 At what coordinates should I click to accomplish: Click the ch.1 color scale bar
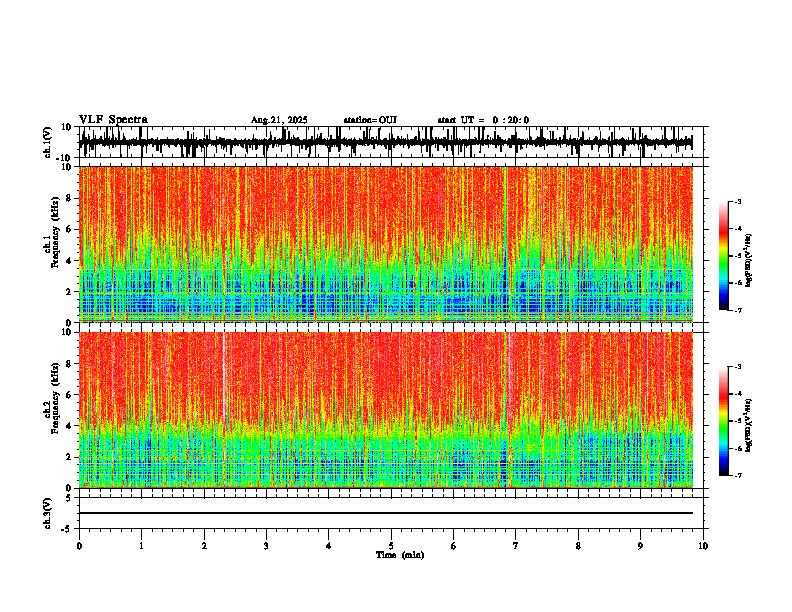tap(723, 256)
